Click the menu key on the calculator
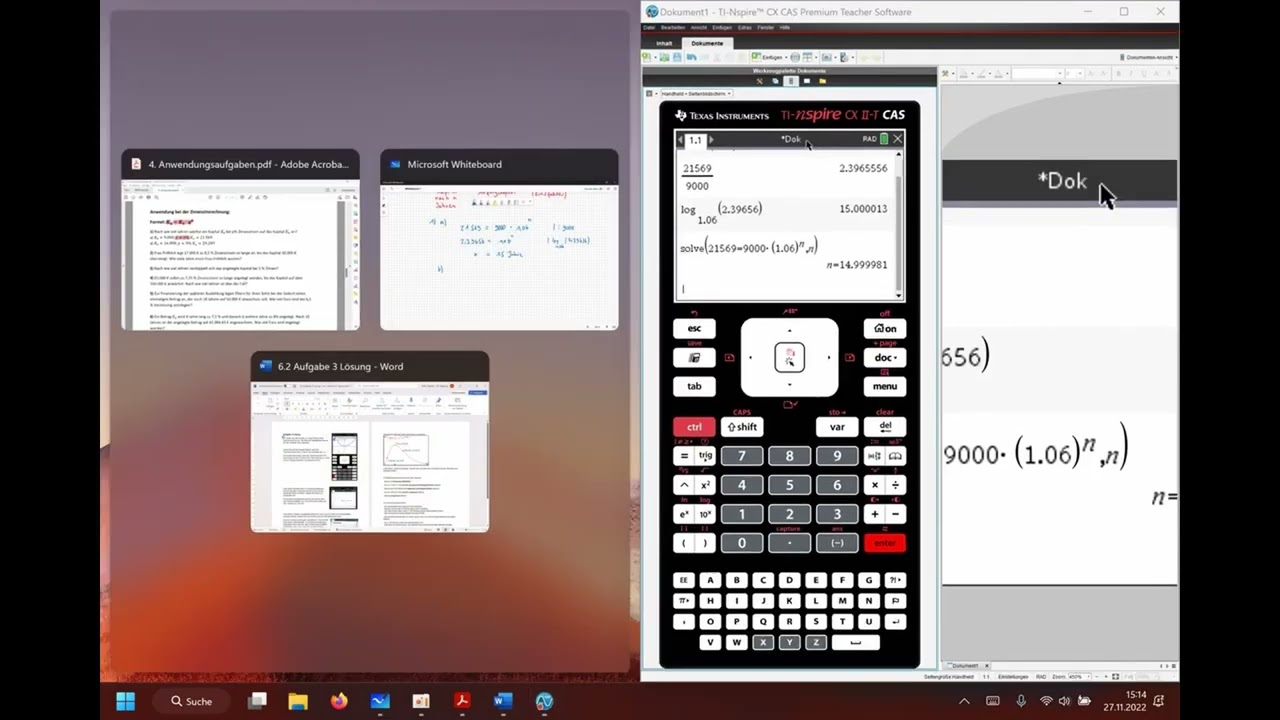 click(885, 386)
